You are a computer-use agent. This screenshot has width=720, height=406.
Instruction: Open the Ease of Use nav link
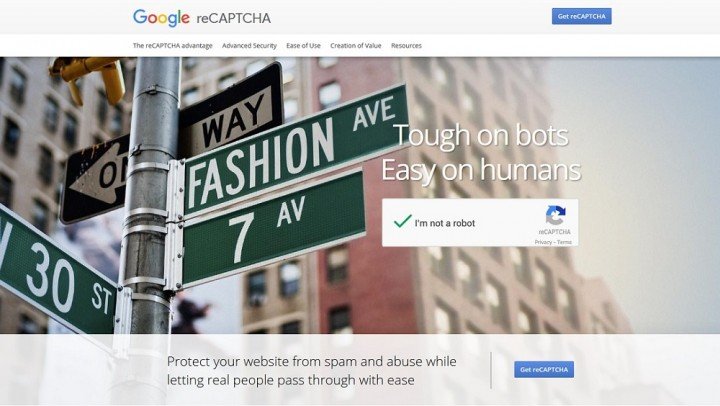(x=303, y=45)
